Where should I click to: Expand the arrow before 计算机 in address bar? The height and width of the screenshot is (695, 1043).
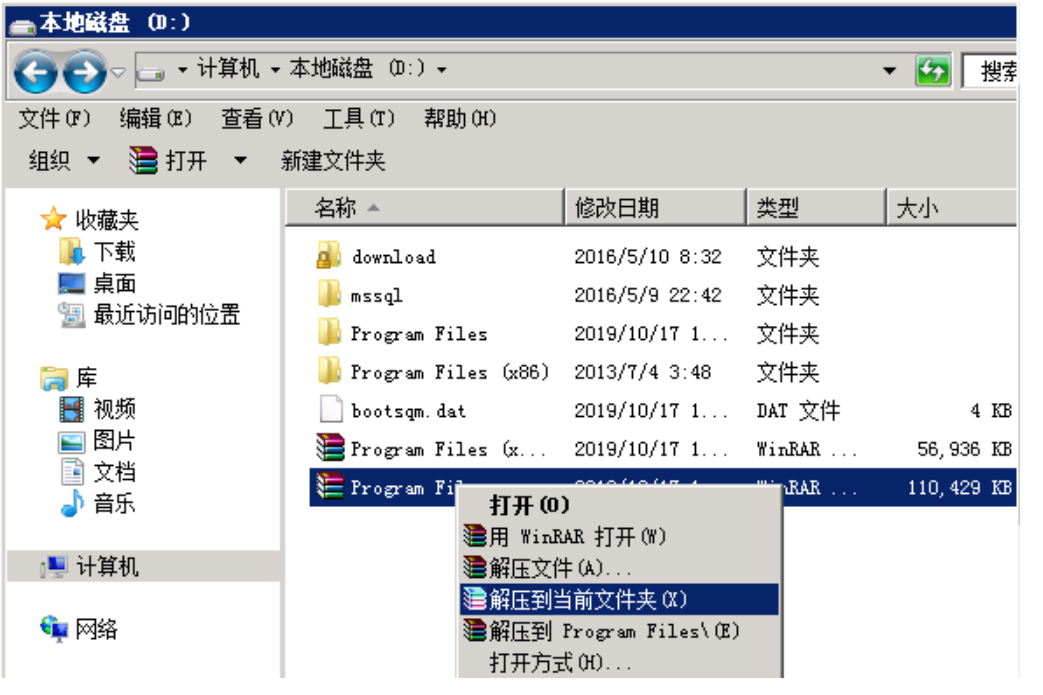(182, 69)
